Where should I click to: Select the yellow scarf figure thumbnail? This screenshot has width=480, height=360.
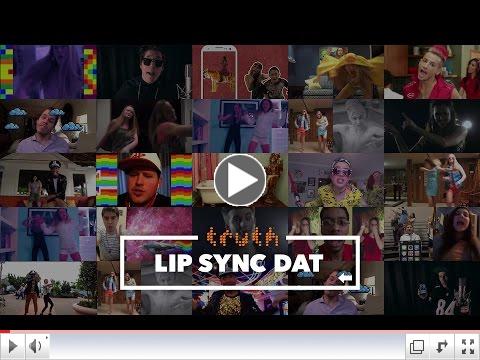336,72
